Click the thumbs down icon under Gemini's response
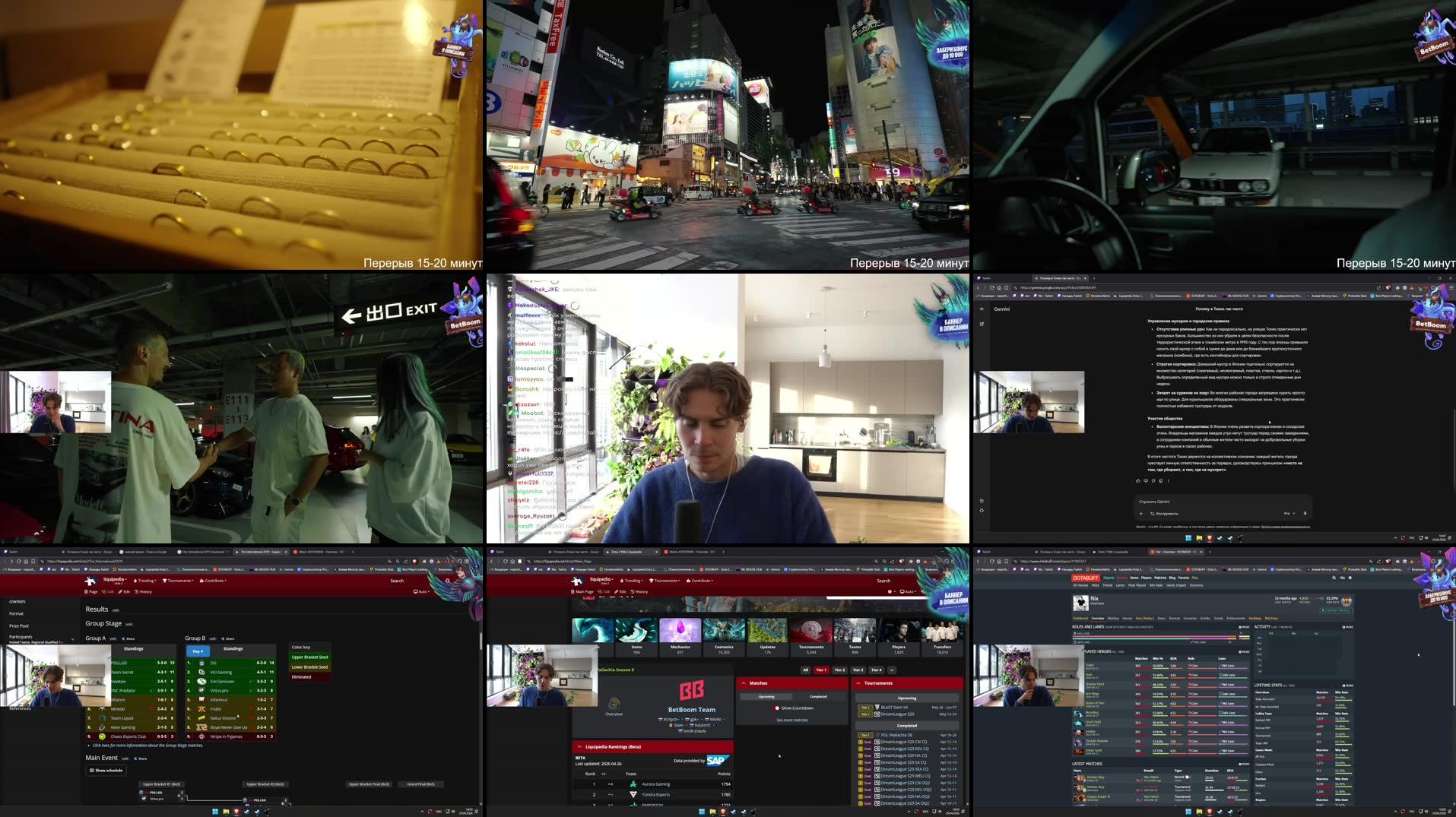The image size is (1456, 817). (x=1146, y=480)
